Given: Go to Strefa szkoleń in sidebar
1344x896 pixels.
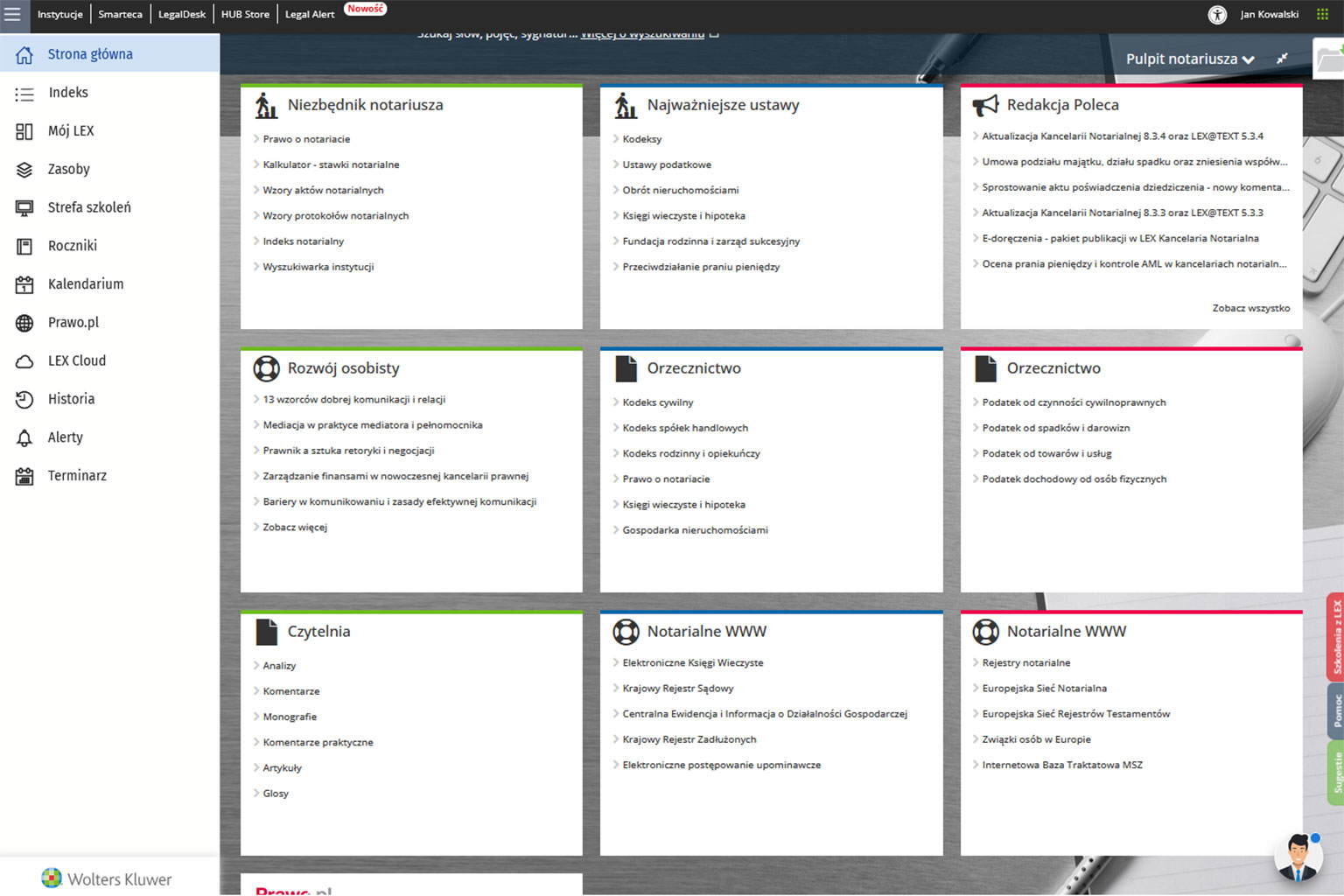Looking at the screenshot, I should (x=88, y=207).
